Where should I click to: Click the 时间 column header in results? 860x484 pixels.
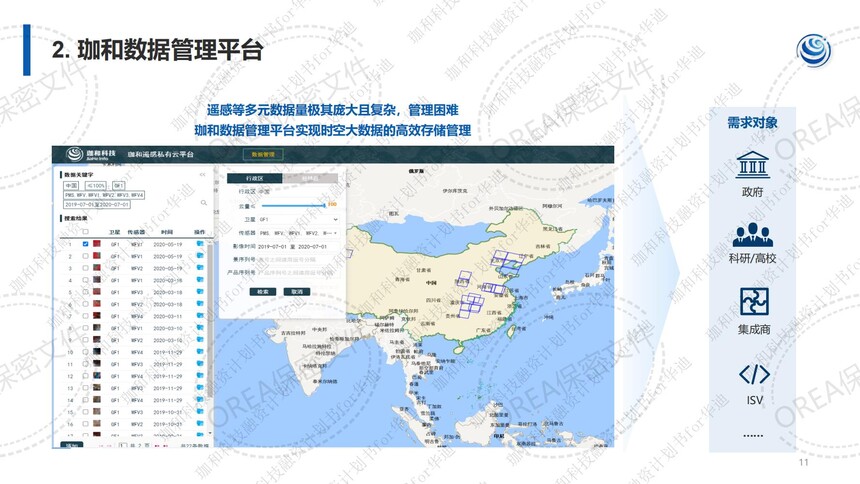tap(167, 232)
